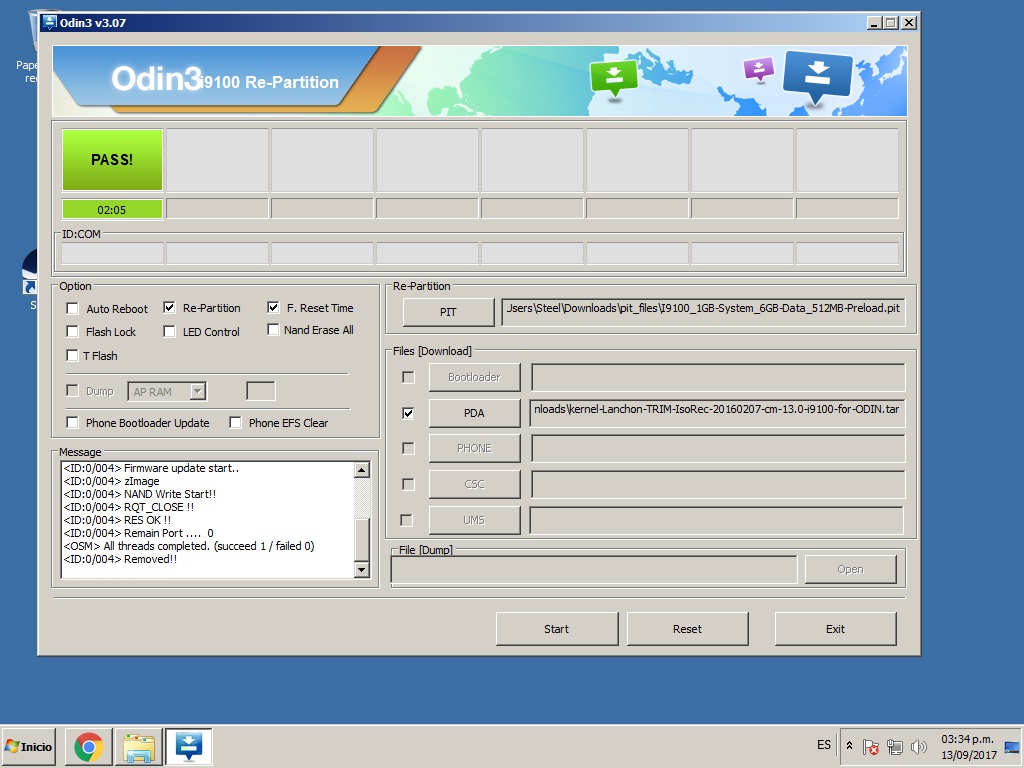Uncheck the PDA file checkbox

[x=408, y=413]
